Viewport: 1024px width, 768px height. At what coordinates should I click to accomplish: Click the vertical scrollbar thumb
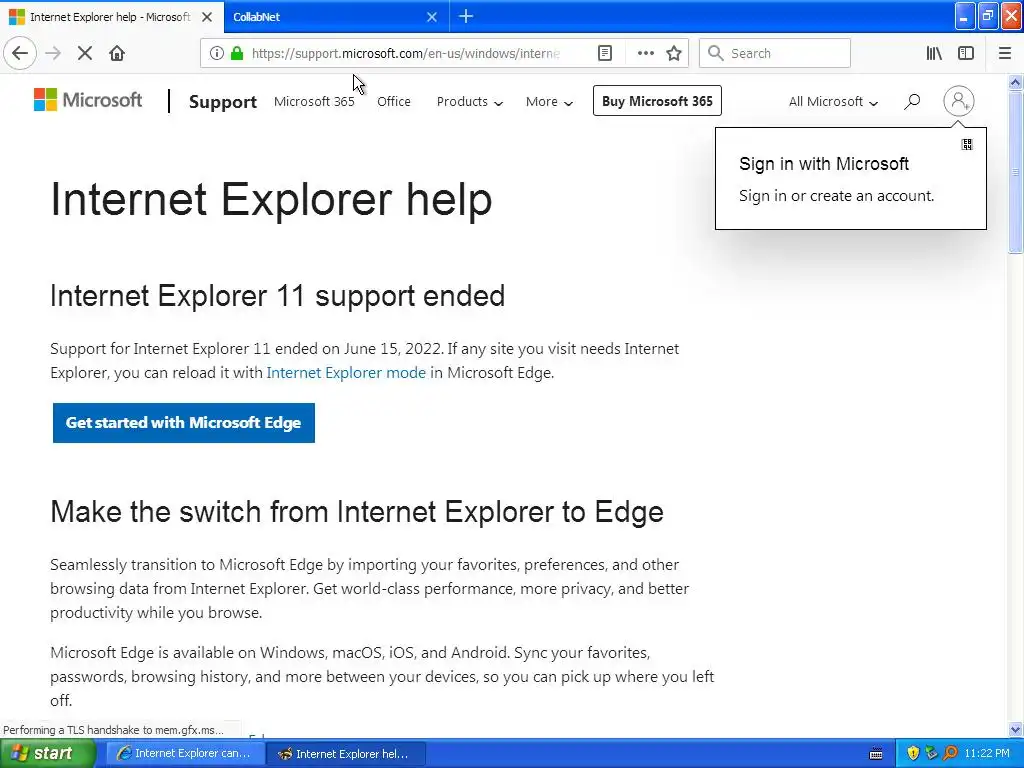[x=1015, y=172]
